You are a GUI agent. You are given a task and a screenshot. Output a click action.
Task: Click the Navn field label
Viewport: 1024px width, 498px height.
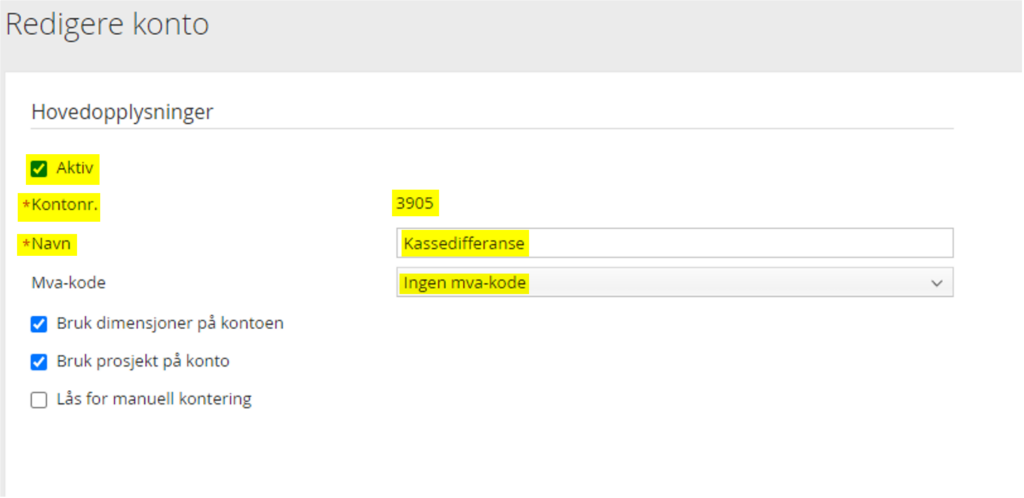[53, 243]
